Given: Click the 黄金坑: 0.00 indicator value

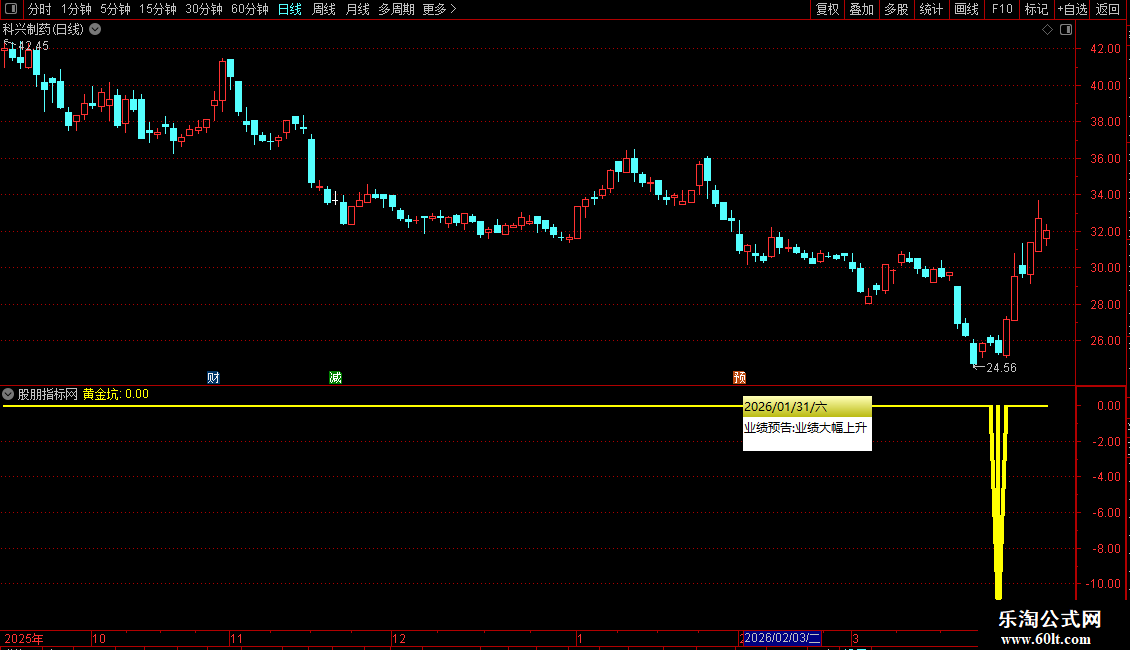Looking at the screenshot, I should pos(115,394).
